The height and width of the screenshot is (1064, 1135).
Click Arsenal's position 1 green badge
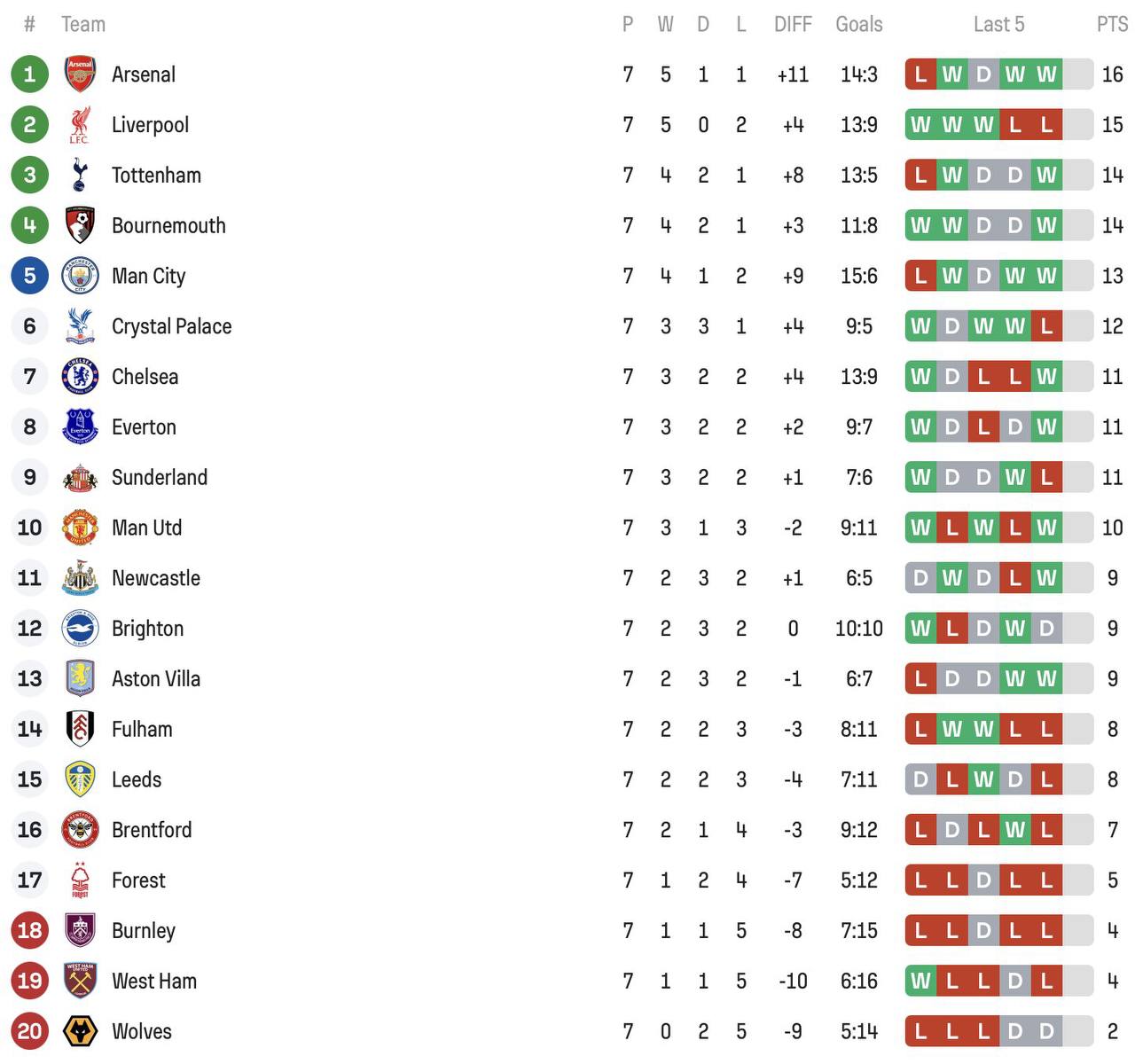pyautogui.click(x=29, y=74)
